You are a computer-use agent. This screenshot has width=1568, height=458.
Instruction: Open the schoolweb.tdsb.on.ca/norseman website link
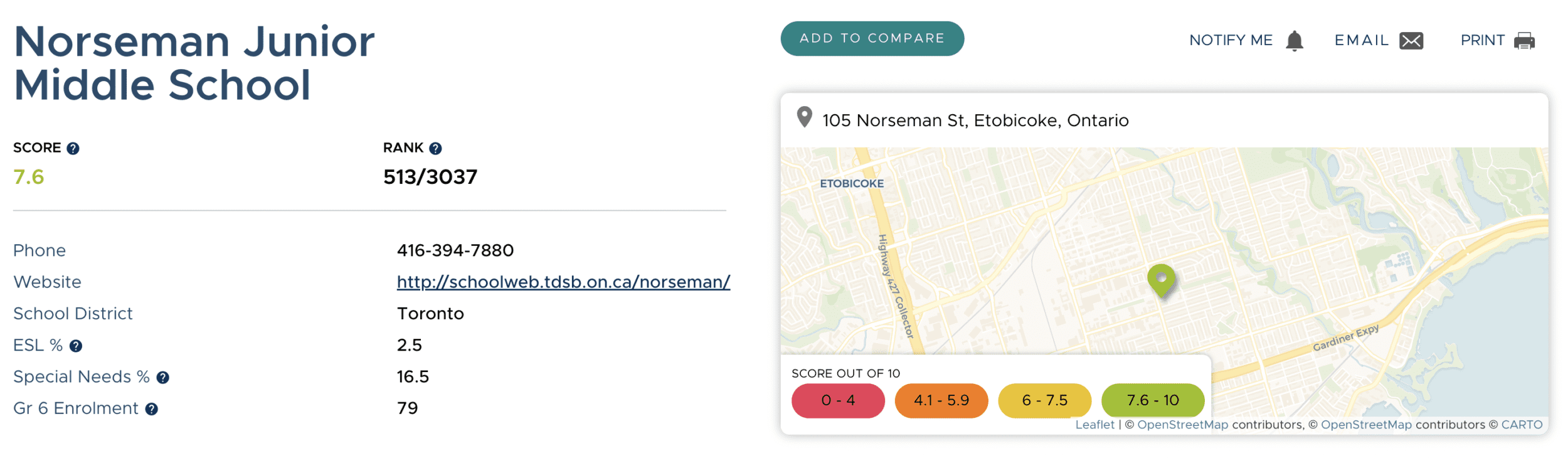pos(563,282)
